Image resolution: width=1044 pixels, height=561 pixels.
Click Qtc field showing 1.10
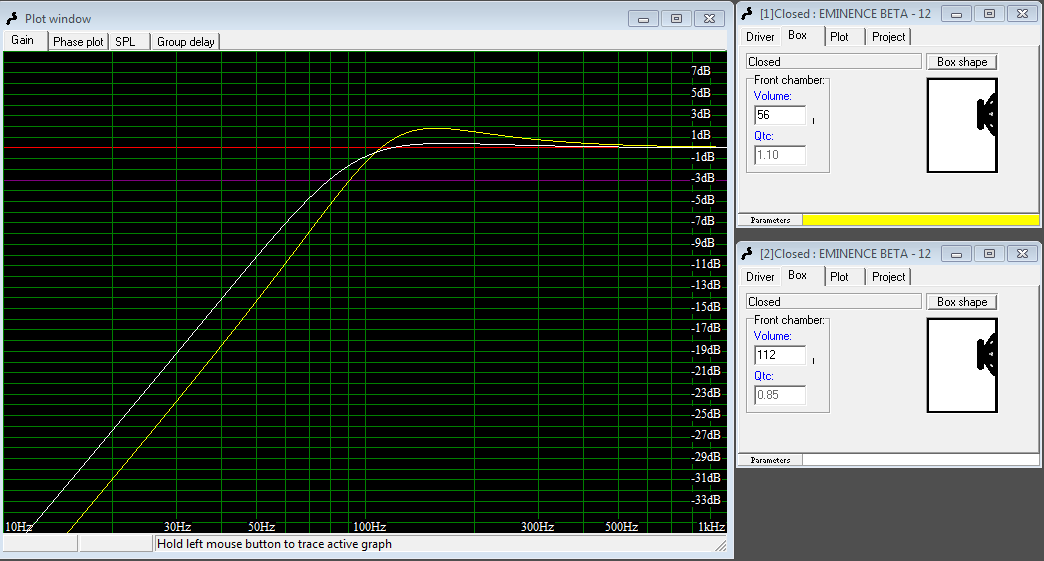point(780,155)
